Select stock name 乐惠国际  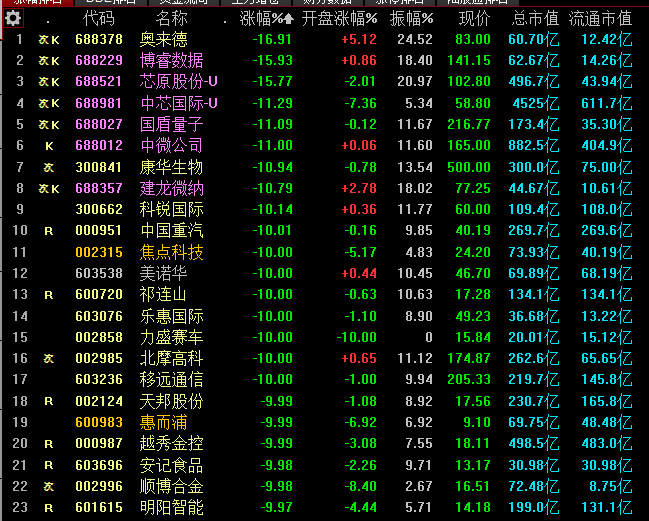pos(171,316)
